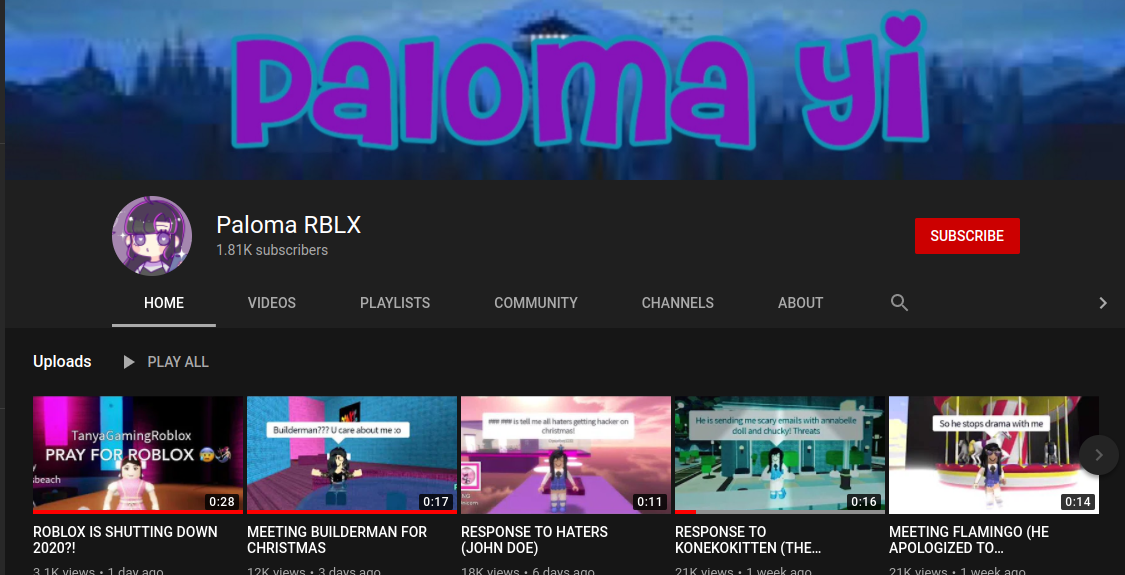Go to the Community tab
The width and height of the screenshot is (1125, 575).
536,303
